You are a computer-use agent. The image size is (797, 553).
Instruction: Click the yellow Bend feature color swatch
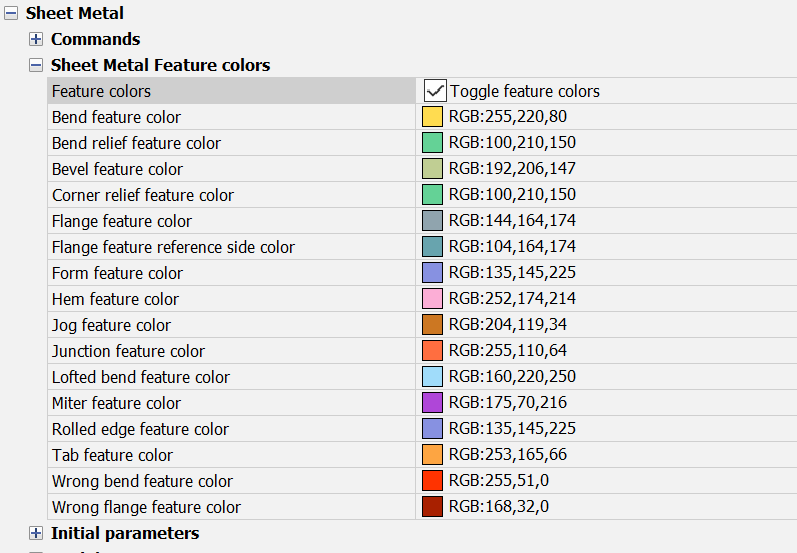432,117
